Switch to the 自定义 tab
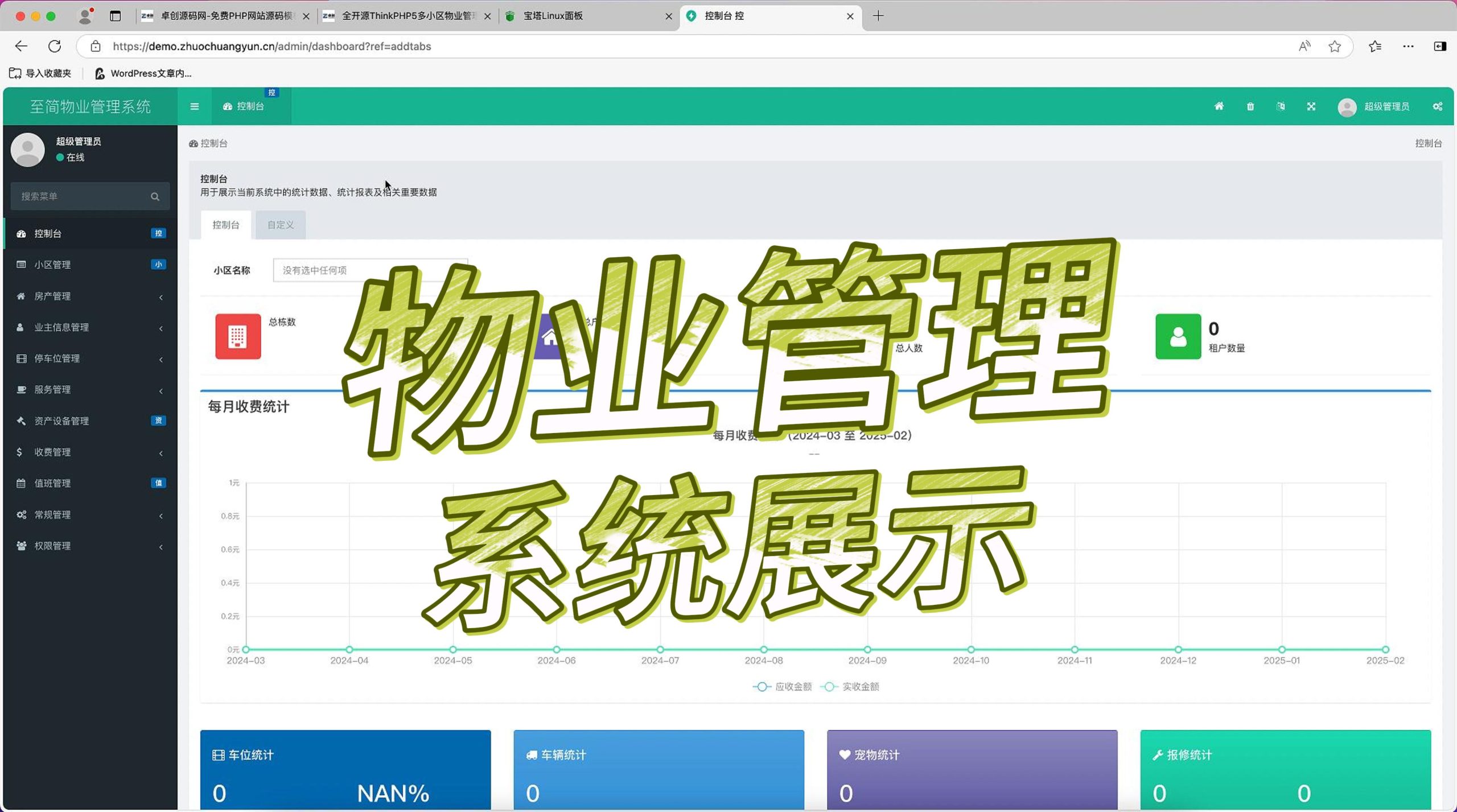Viewport: 1457px width, 812px height. 281,225
